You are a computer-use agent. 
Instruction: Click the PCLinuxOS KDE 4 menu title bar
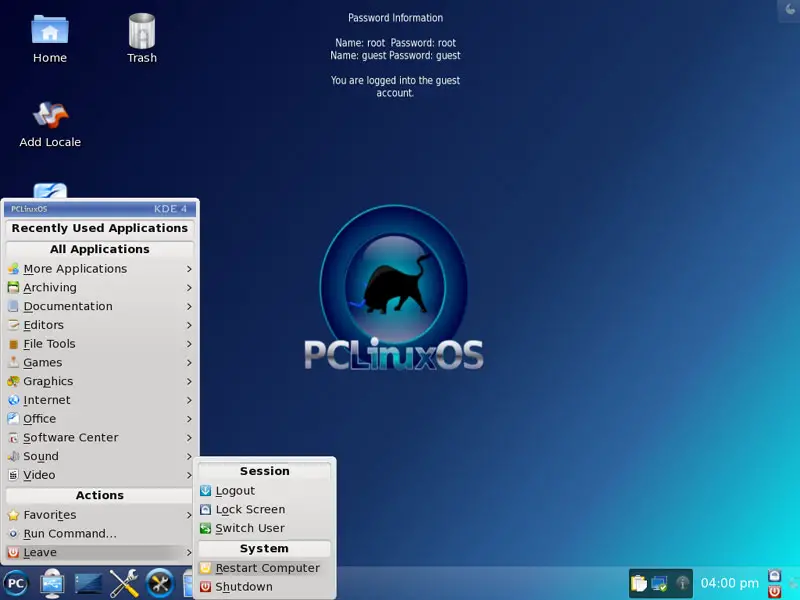(100, 209)
